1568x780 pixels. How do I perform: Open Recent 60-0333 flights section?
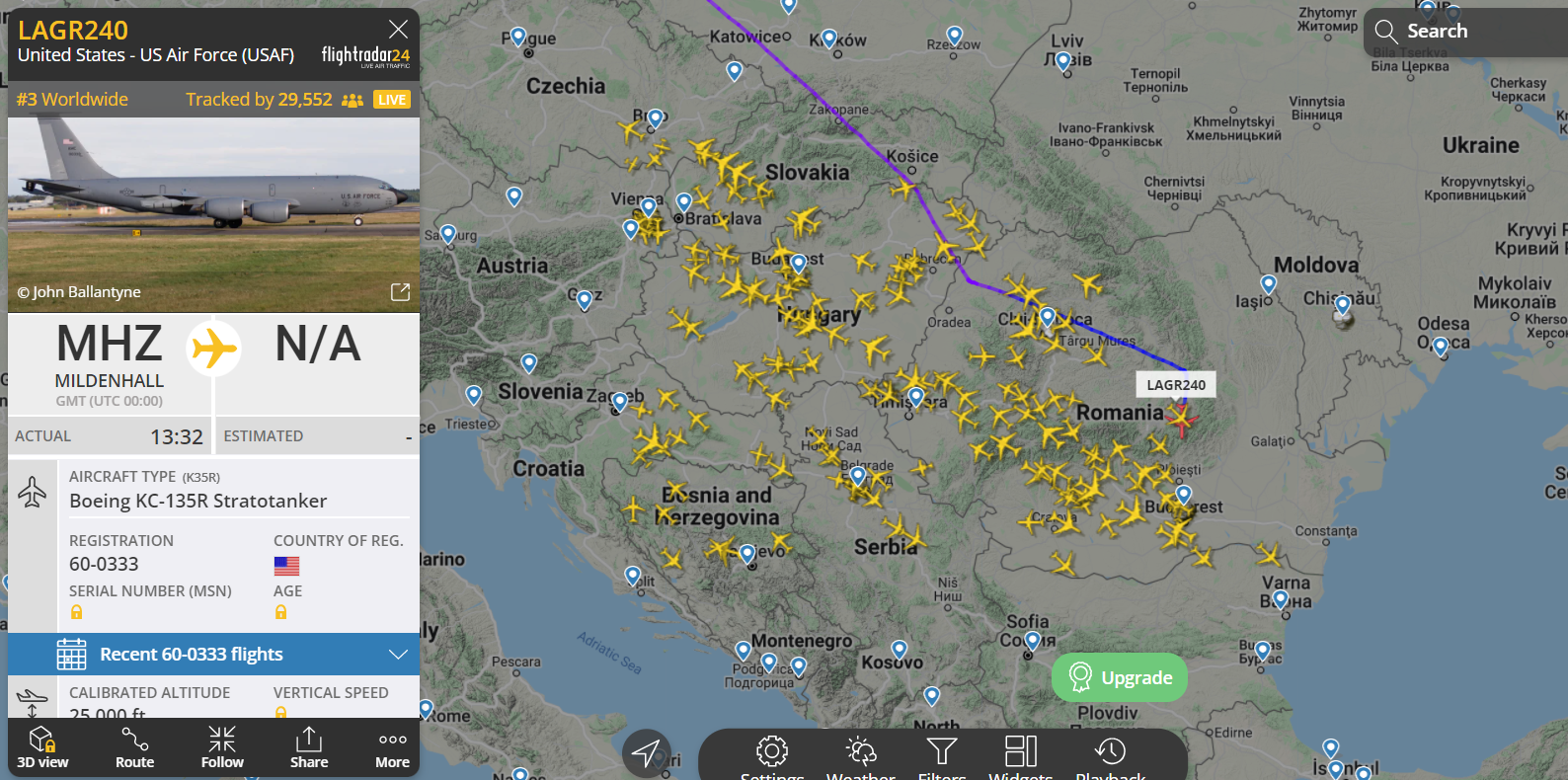(213, 655)
